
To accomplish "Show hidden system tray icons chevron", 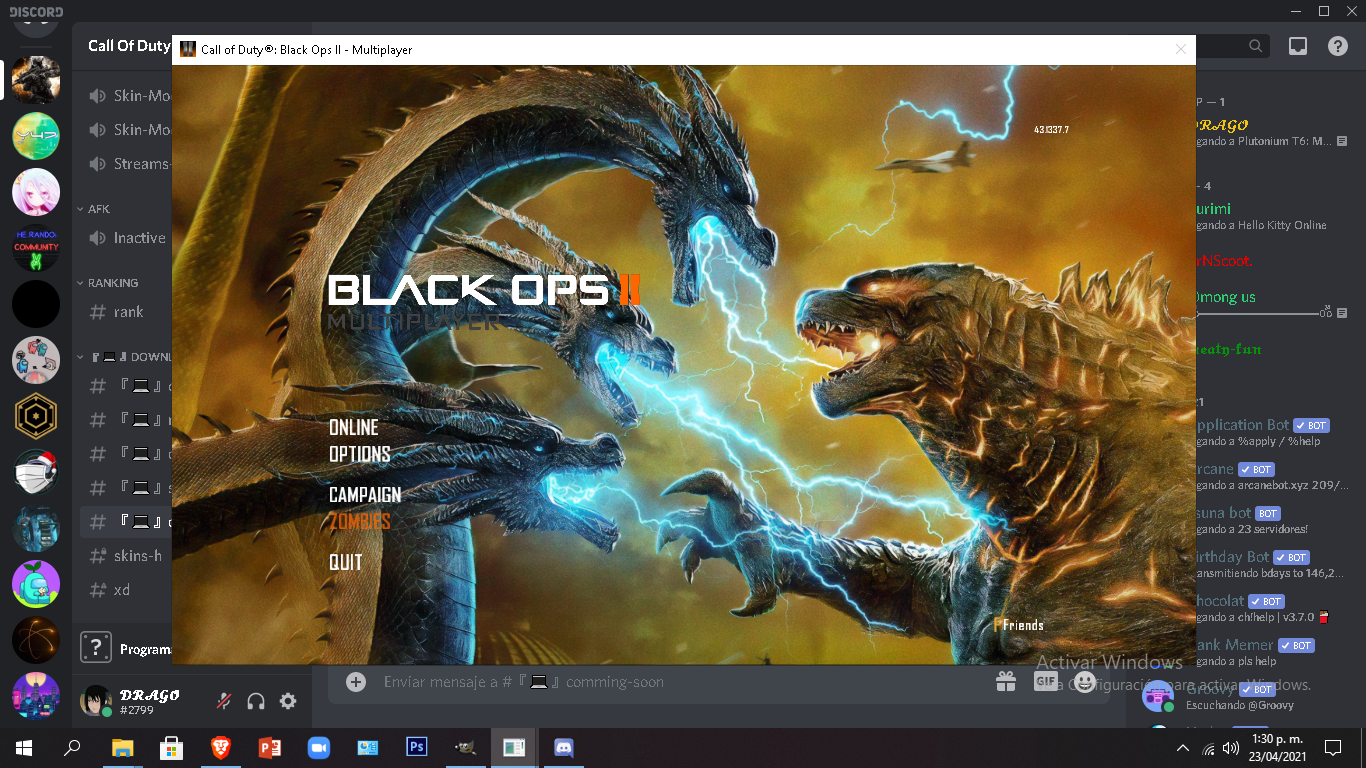I will tap(1183, 748).
